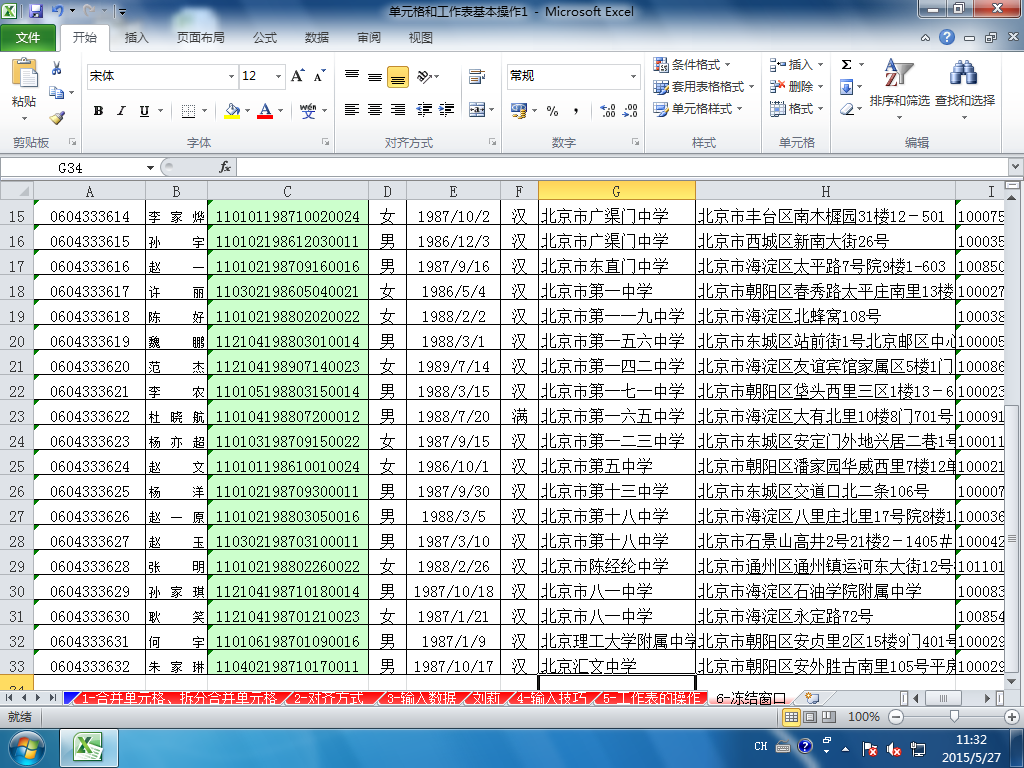Toggle Underline formatting

[x=144, y=111]
